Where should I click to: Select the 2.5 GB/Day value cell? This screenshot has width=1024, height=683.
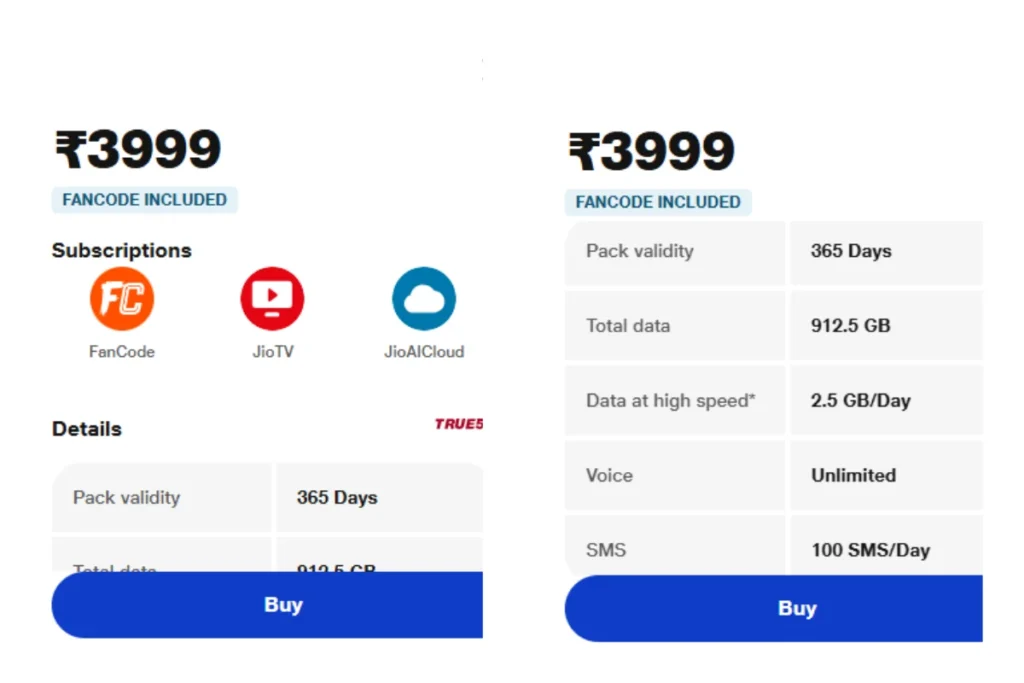pyautogui.click(x=886, y=400)
